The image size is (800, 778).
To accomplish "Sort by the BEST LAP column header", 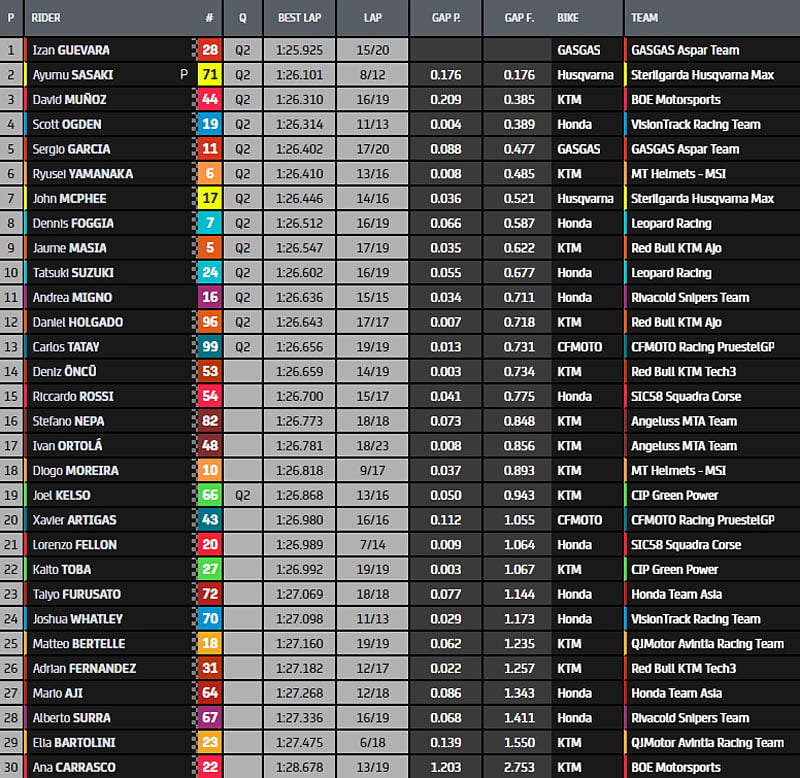I will pyautogui.click(x=298, y=18).
